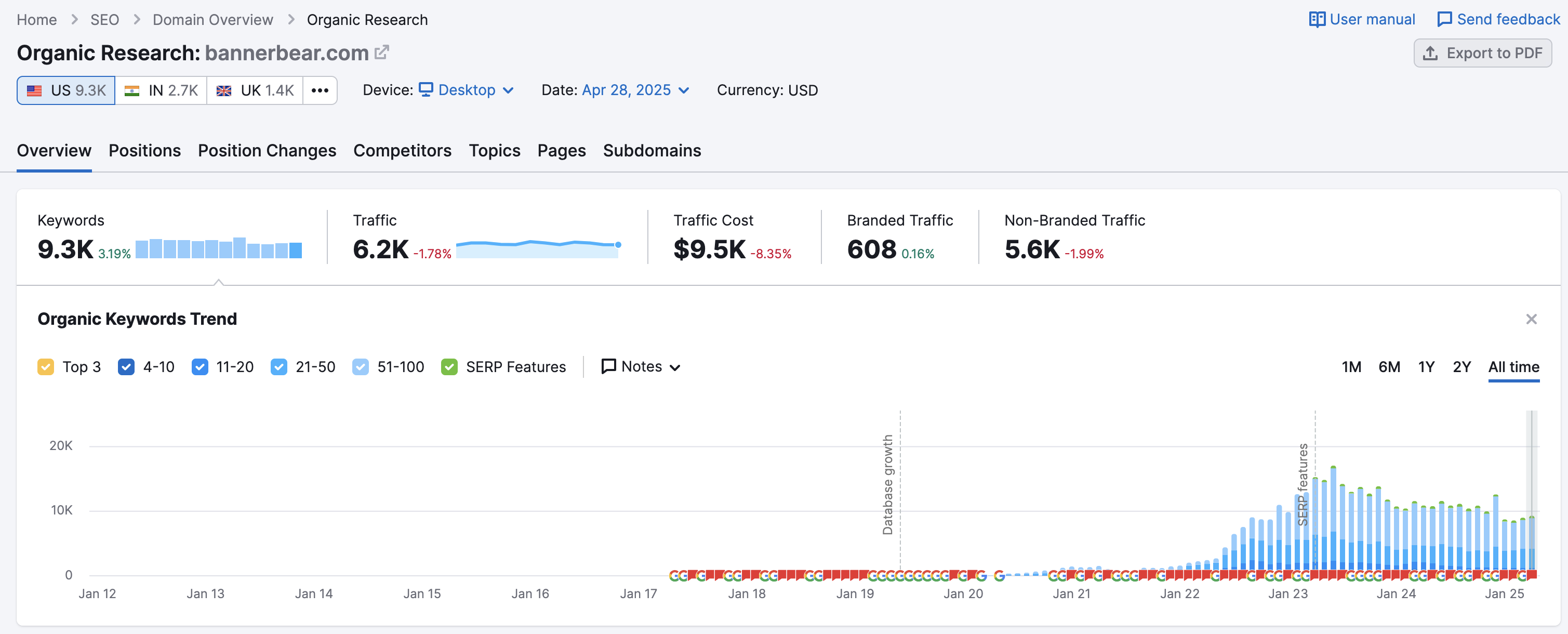This screenshot has width=1568, height=634.
Task: Open the bannerbear.com external link icon
Action: coord(381,53)
